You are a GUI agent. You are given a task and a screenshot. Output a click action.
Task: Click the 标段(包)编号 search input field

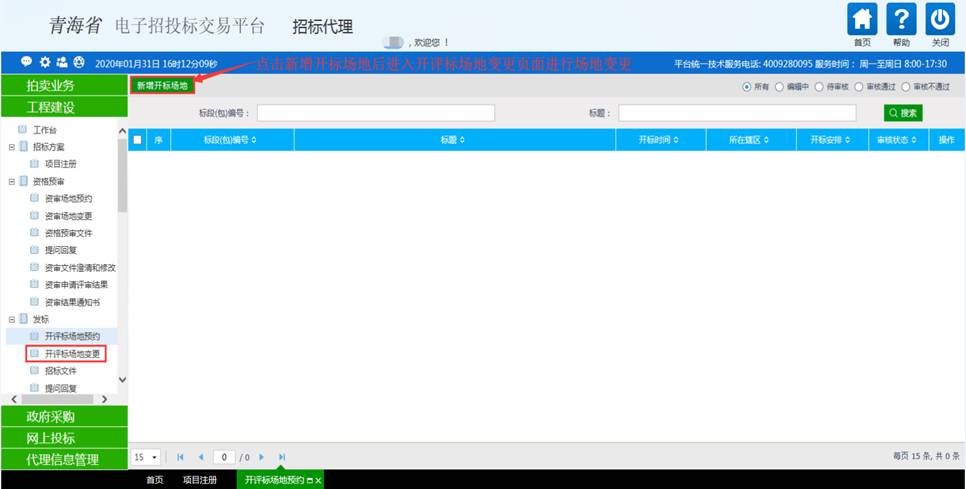[x=375, y=113]
